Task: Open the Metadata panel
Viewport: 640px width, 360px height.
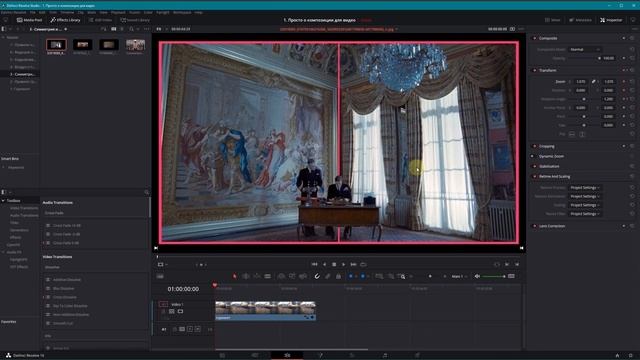Action: click(580, 20)
